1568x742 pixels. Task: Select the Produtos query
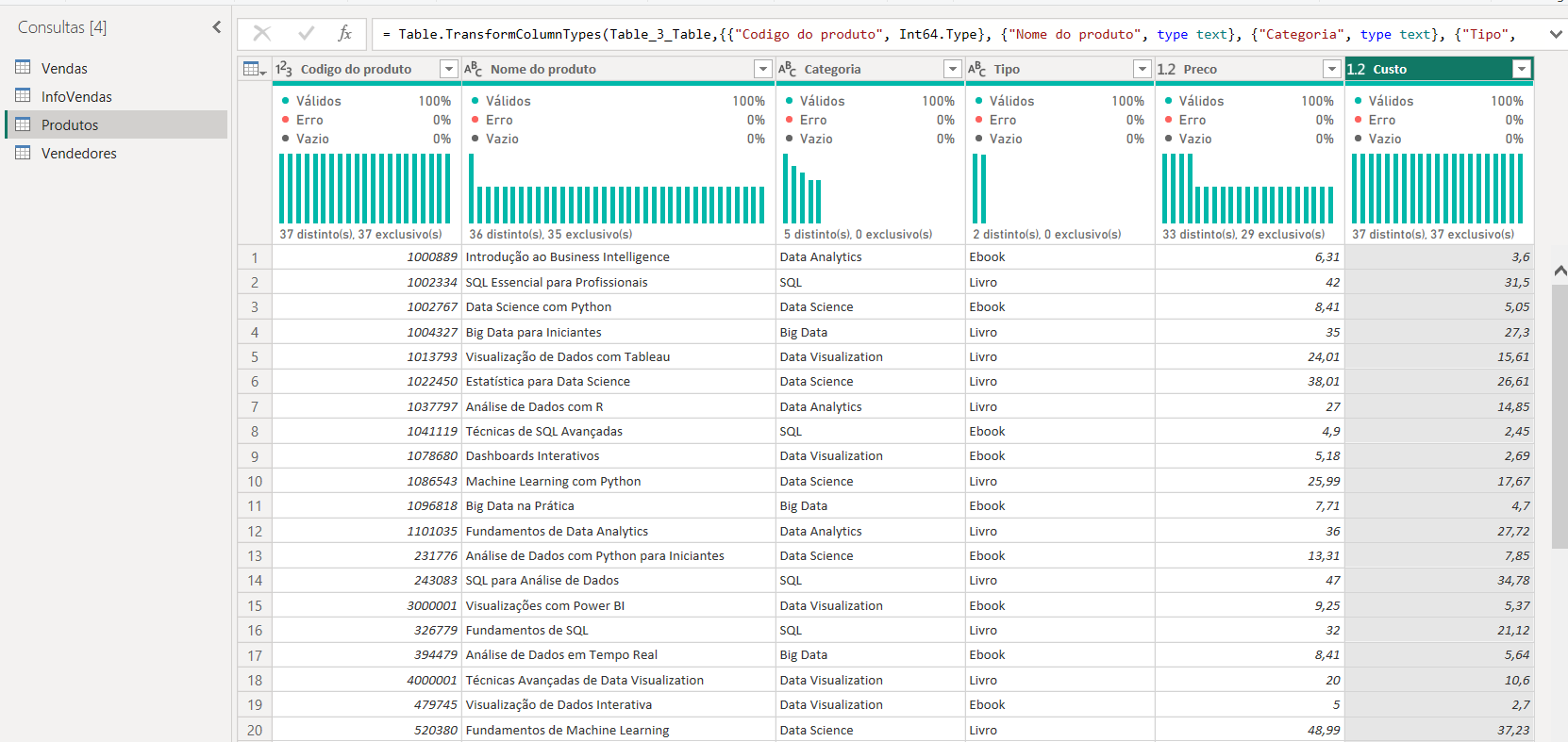pyautogui.click(x=116, y=124)
